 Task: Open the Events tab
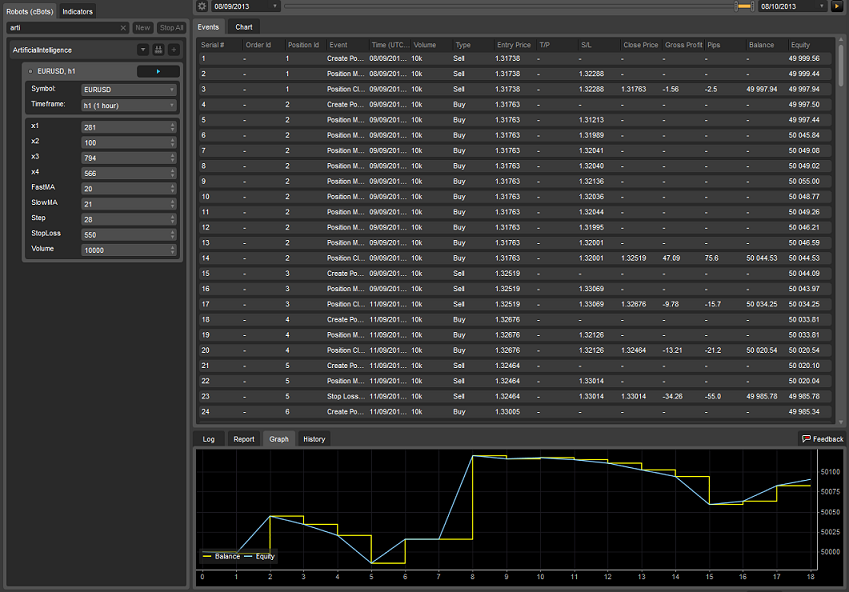click(x=208, y=27)
